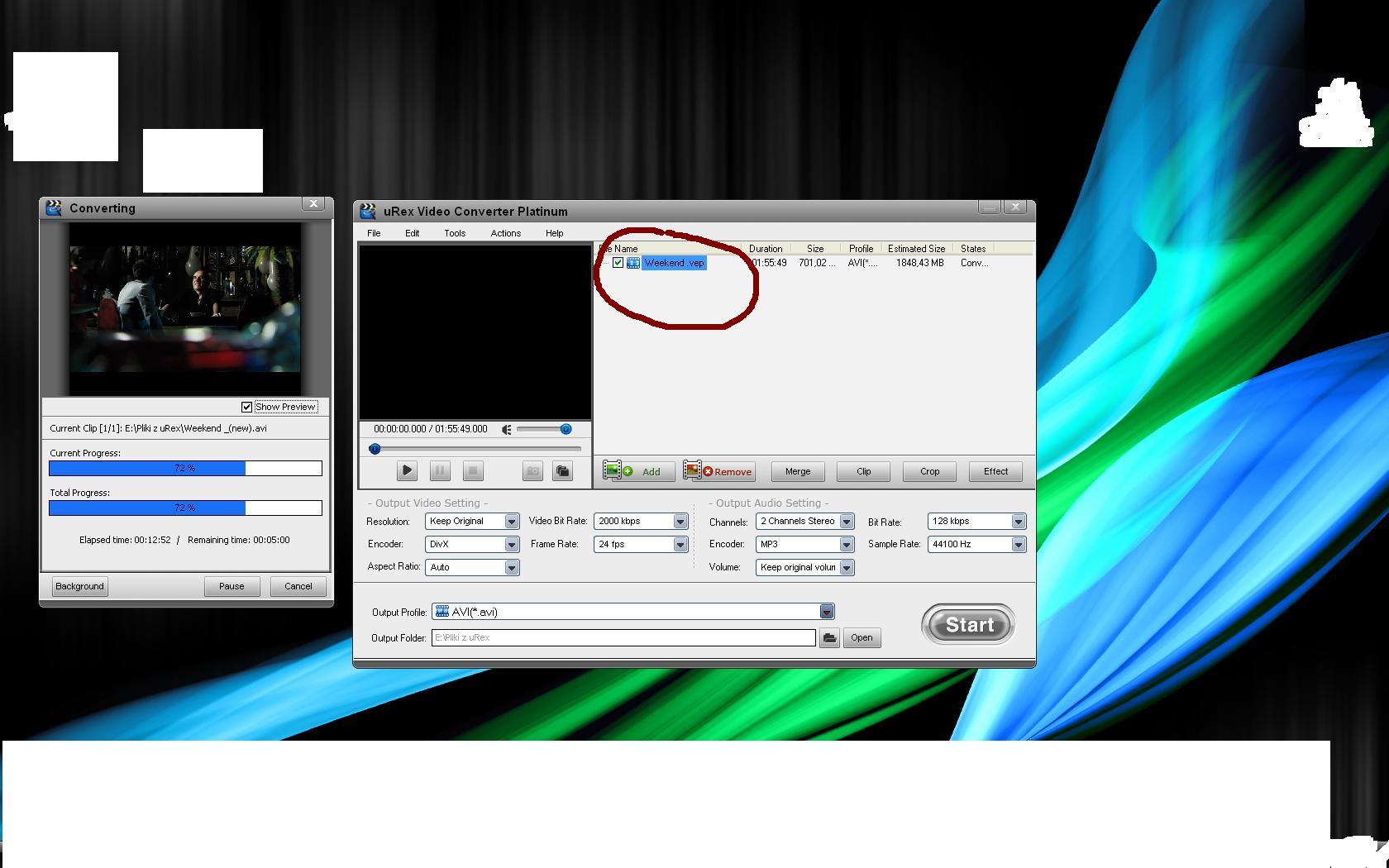Minimize the uRex Video Converter window

coord(989,207)
